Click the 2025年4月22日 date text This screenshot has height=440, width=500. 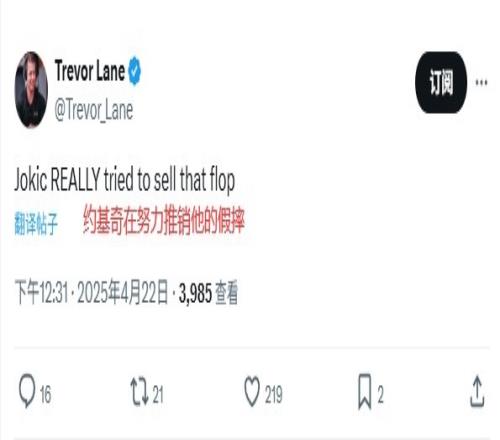pyautogui.click(x=123, y=293)
